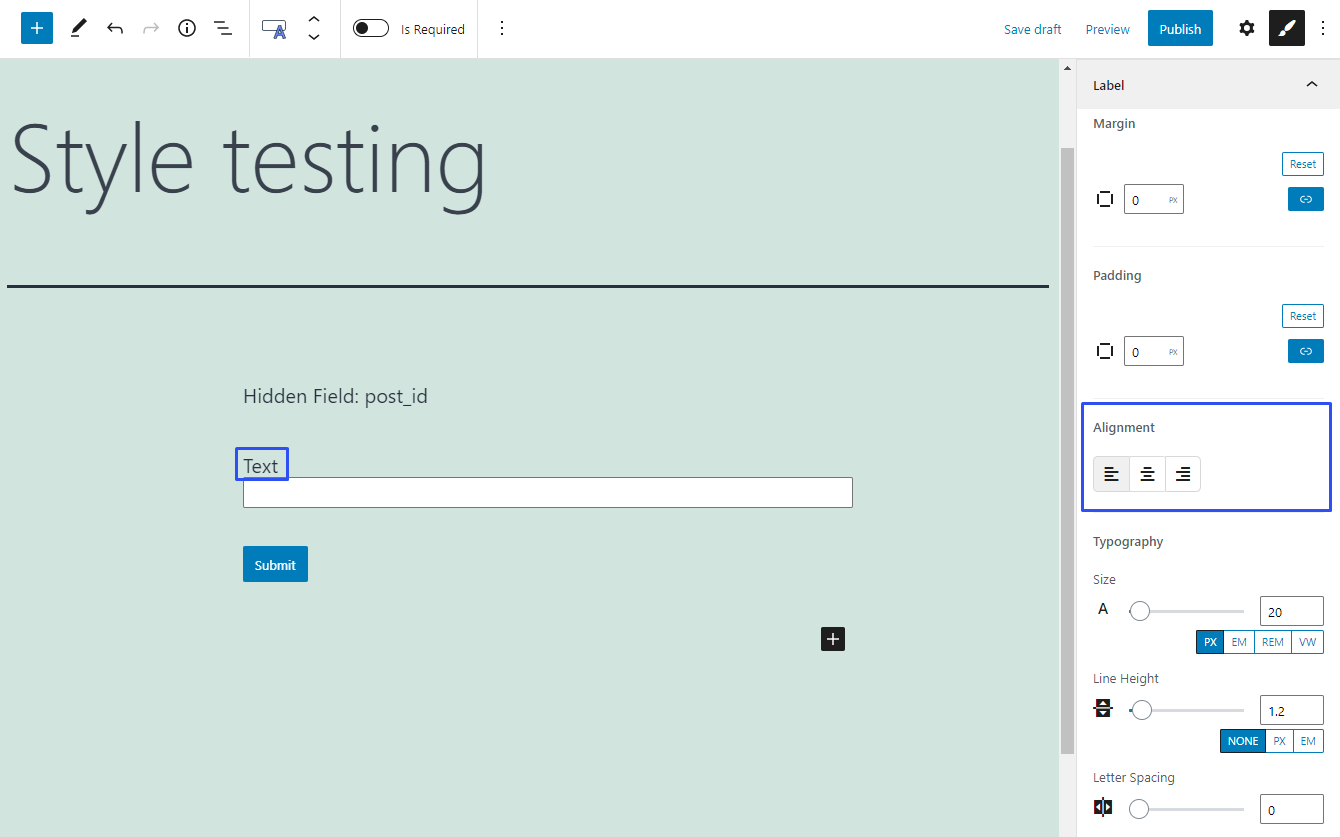Publish the post

[1179, 28]
